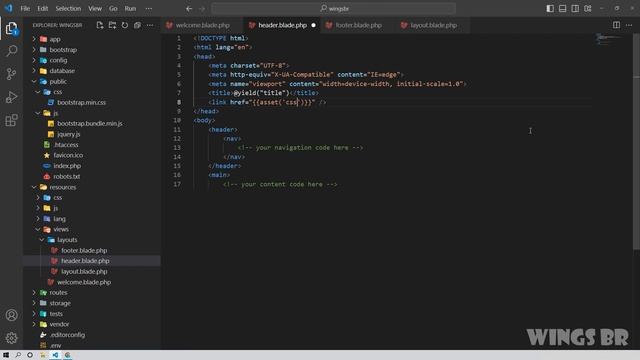Open the Manage settings gear
Image resolution: width=640 pixels, height=360 pixels.
[x=11, y=338]
